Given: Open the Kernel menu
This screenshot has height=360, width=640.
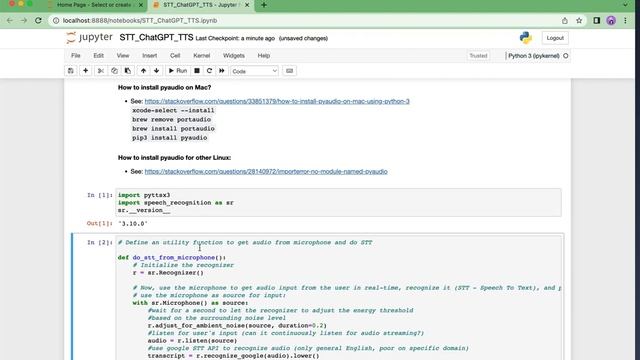Looking at the screenshot, I should click(x=202, y=56).
